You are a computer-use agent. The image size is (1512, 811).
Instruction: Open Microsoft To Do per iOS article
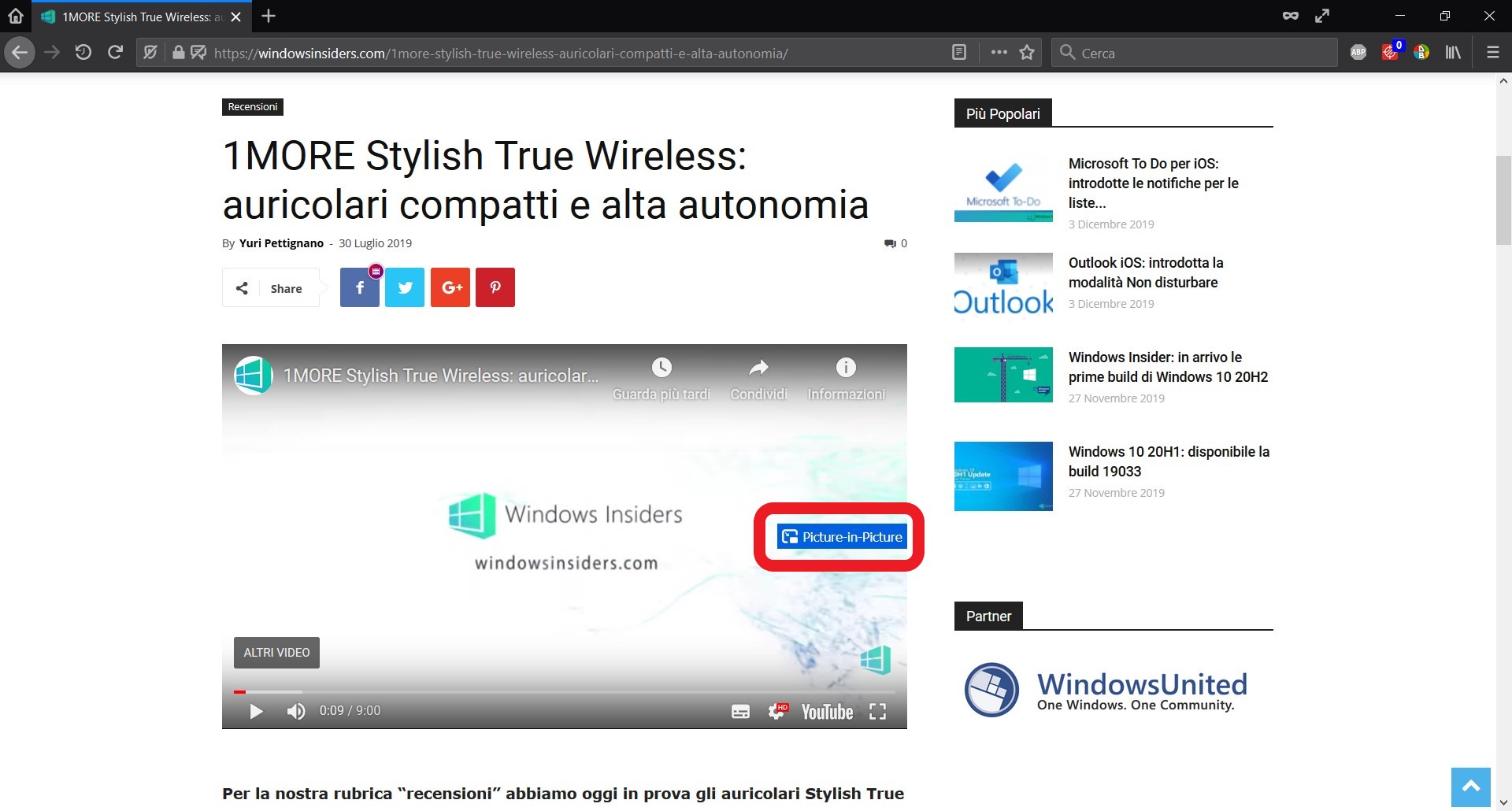(1154, 183)
